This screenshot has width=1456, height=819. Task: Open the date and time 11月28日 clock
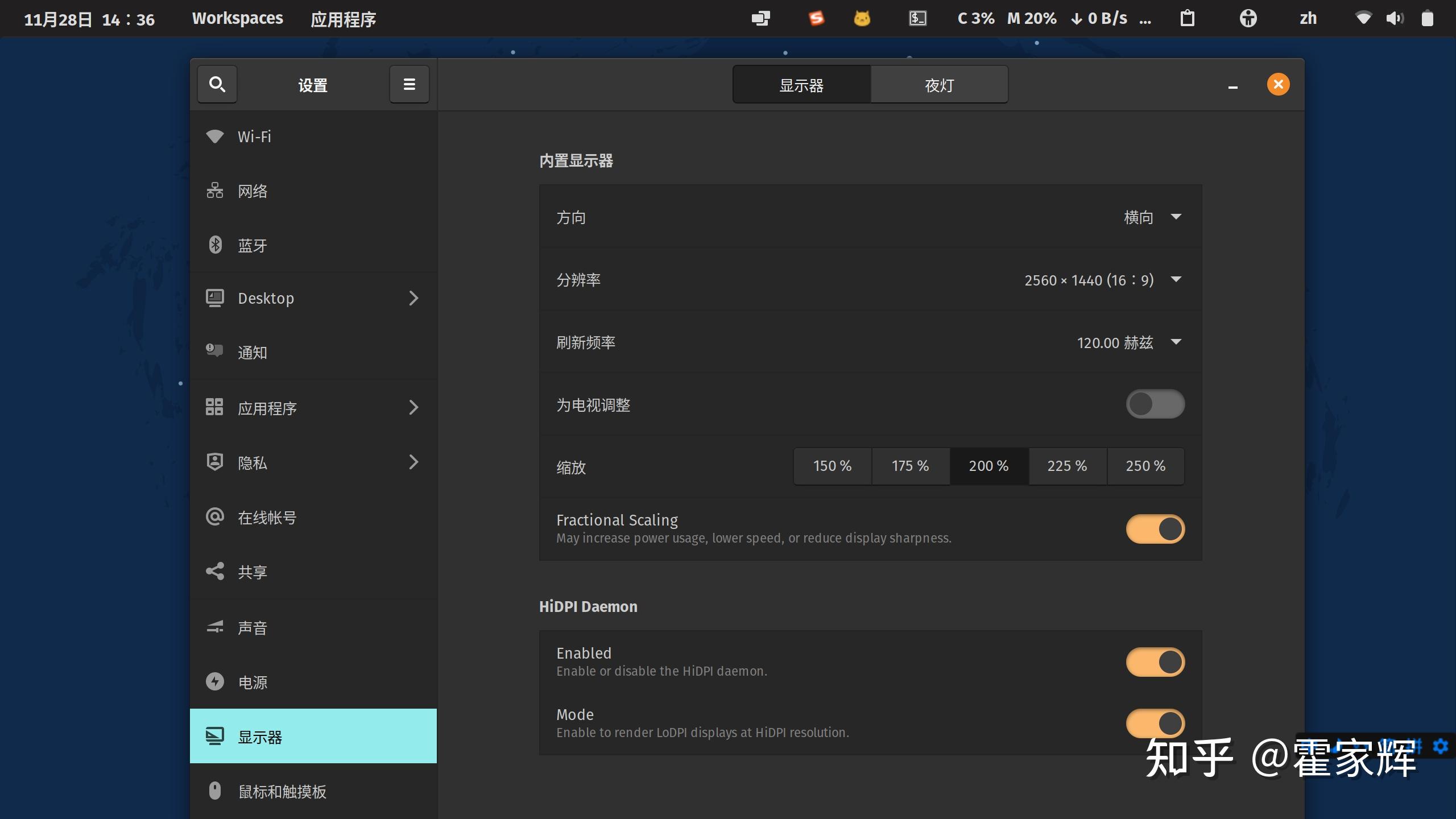(x=89, y=19)
